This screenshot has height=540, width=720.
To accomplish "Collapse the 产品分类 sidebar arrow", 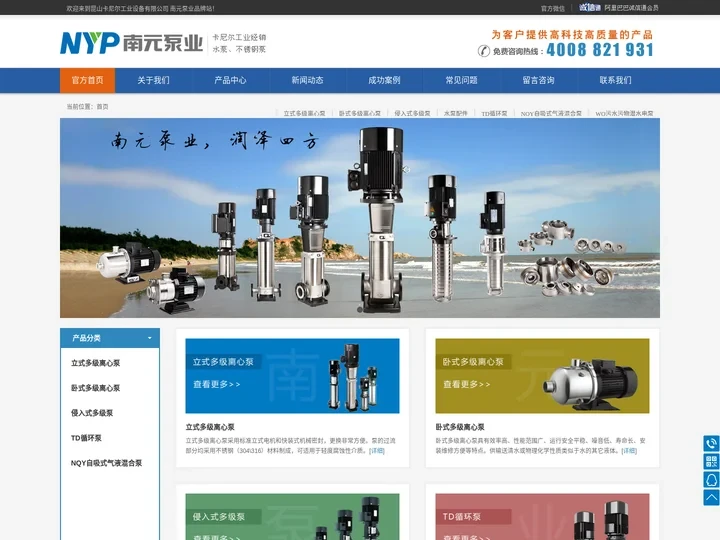I will coord(150,338).
